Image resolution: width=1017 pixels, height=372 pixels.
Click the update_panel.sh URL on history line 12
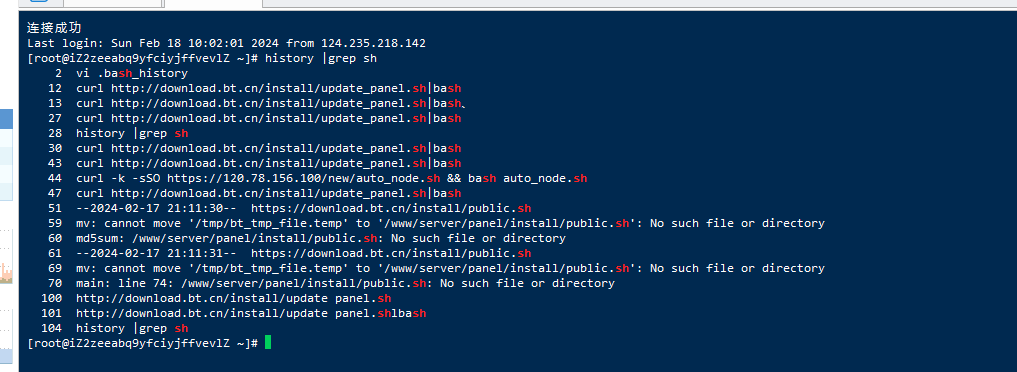point(269,88)
